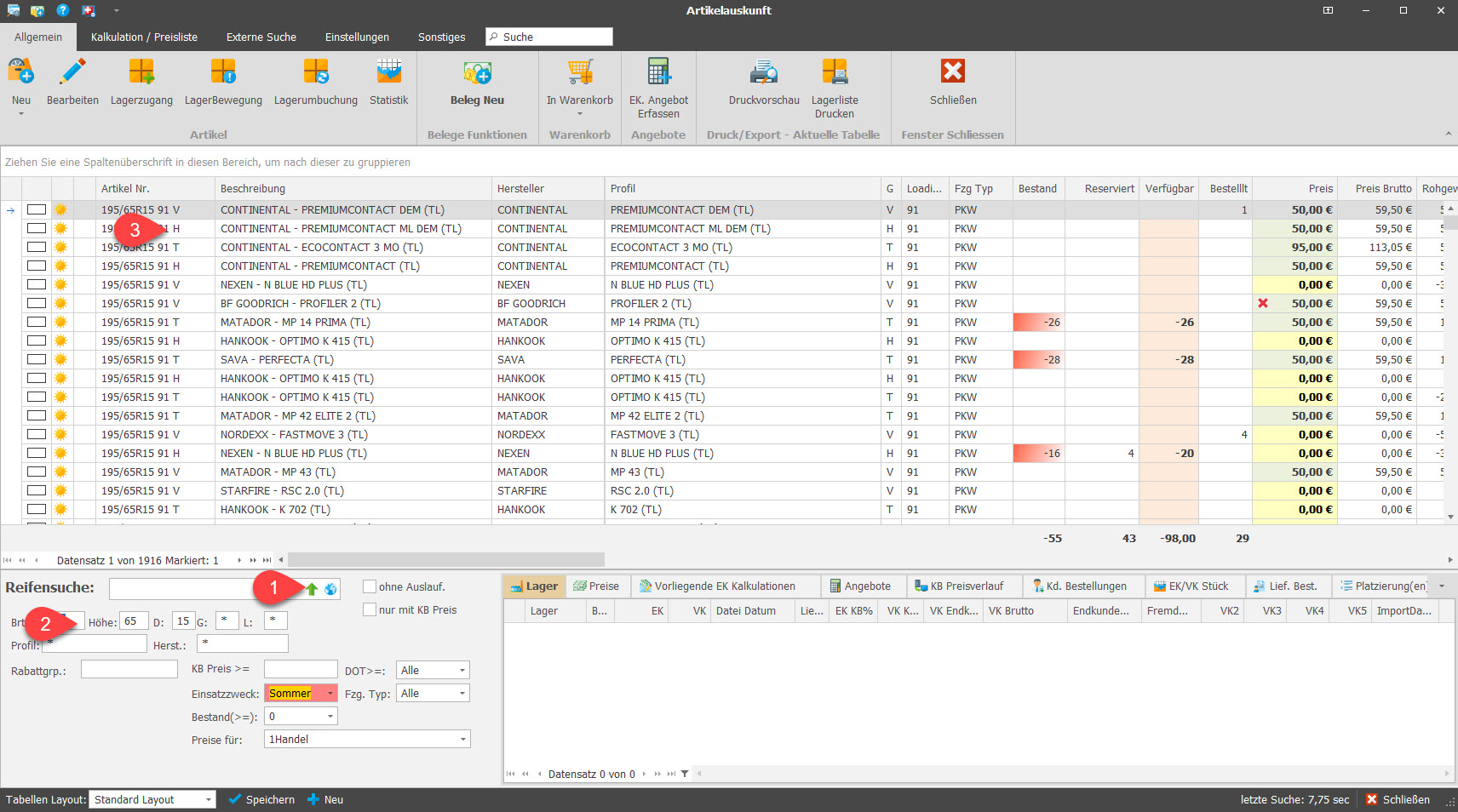Expand In Warenkorb dropdown arrow

[580, 114]
